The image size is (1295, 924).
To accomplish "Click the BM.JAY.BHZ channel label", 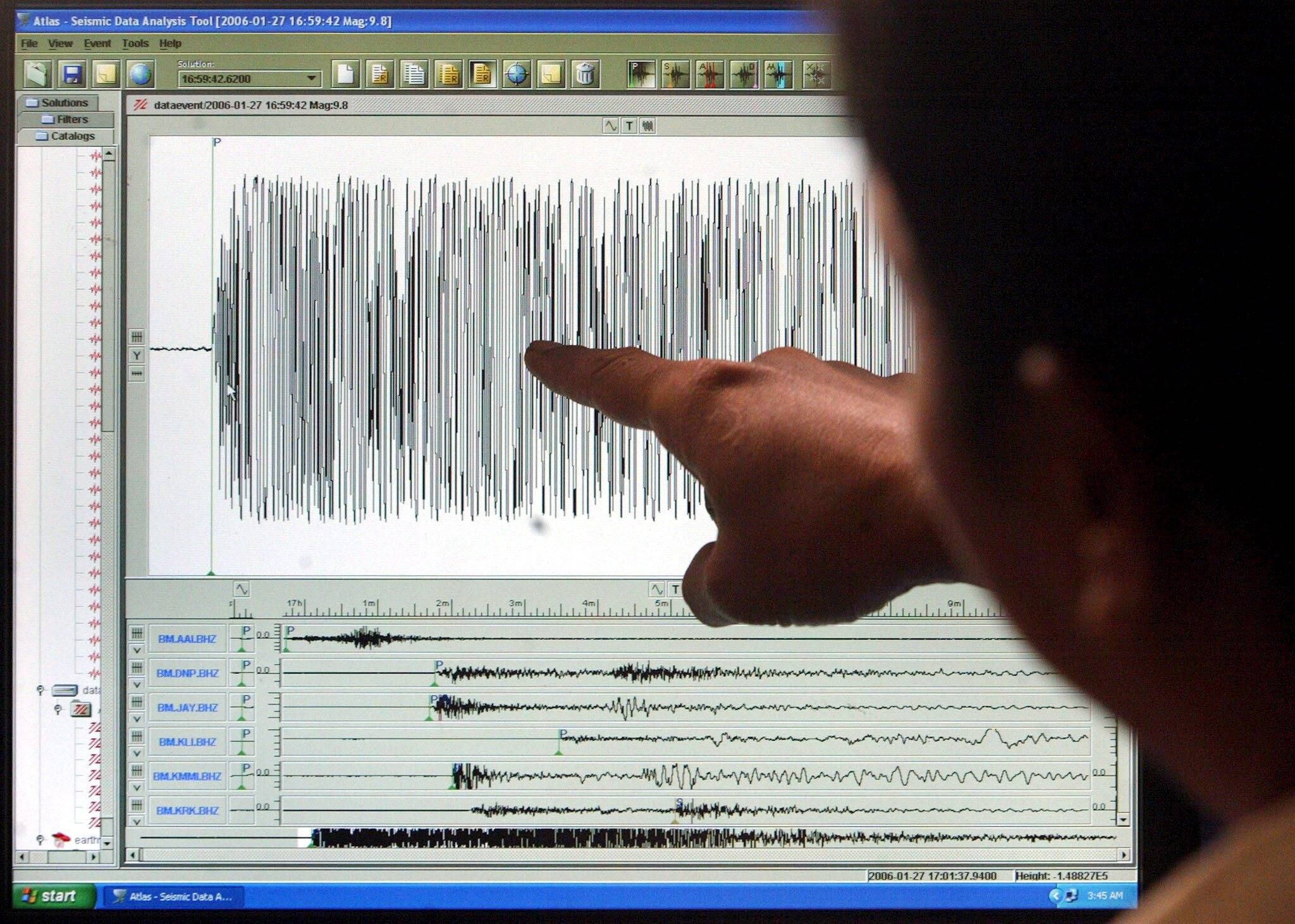I will (187, 708).
